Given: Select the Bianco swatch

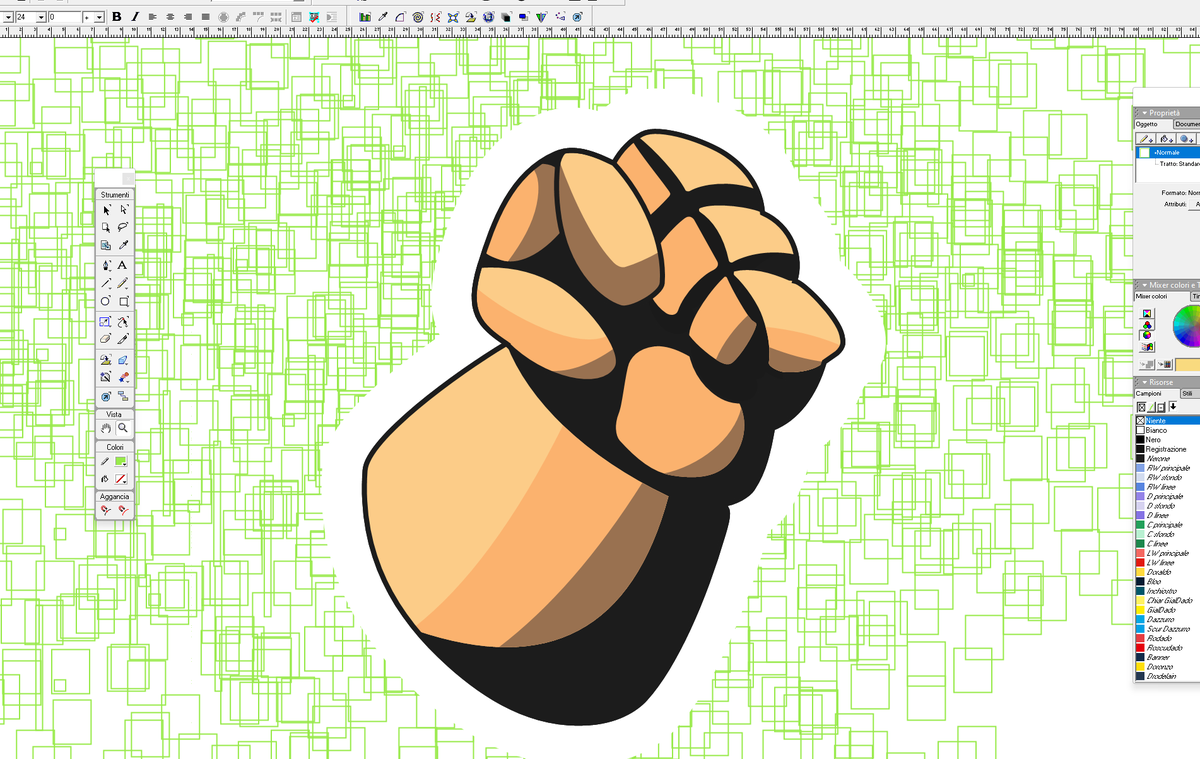Looking at the screenshot, I should click(x=1167, y=431).
